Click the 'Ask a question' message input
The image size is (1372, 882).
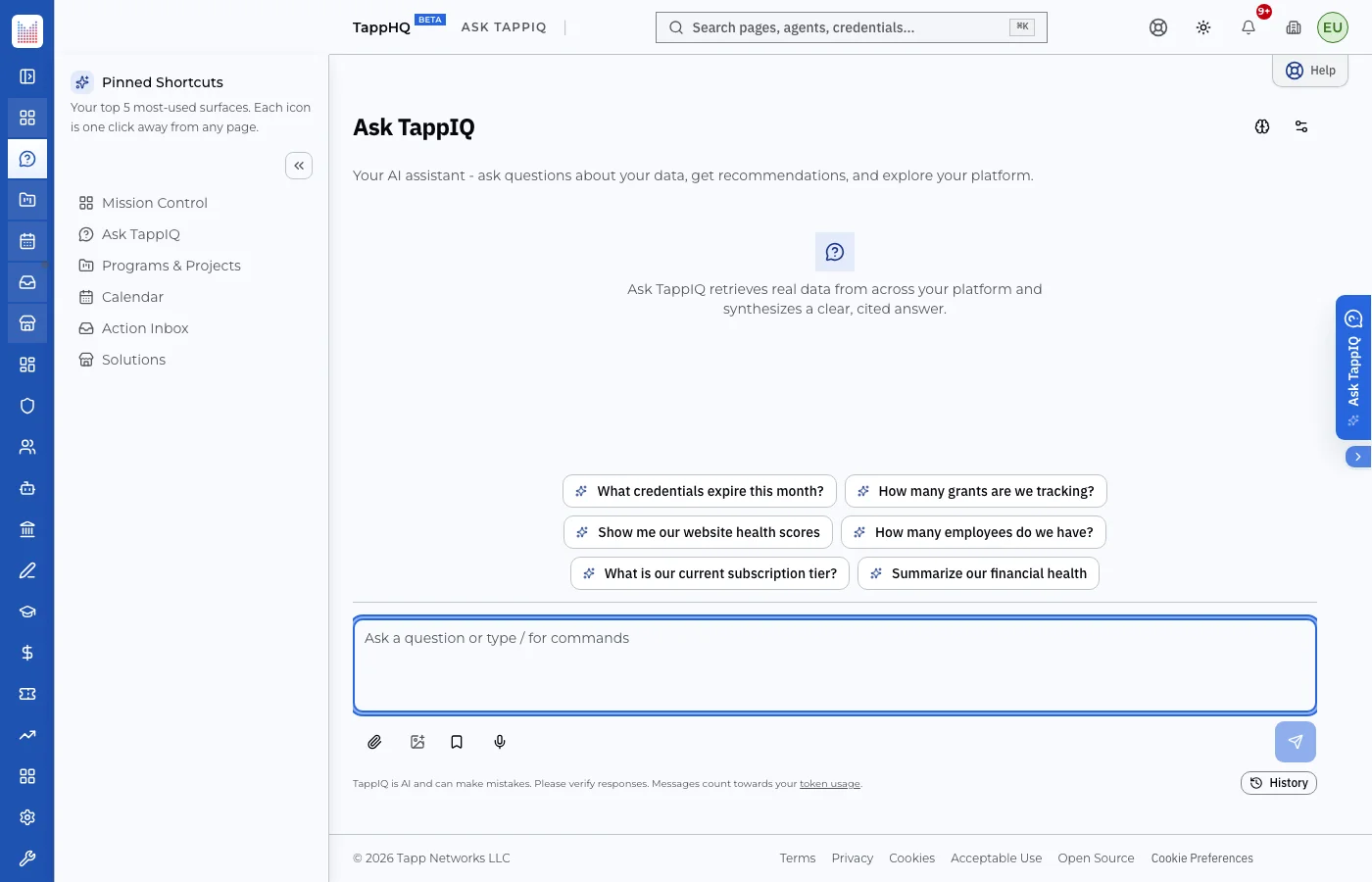pyautogui.click(x=835, y=665)
